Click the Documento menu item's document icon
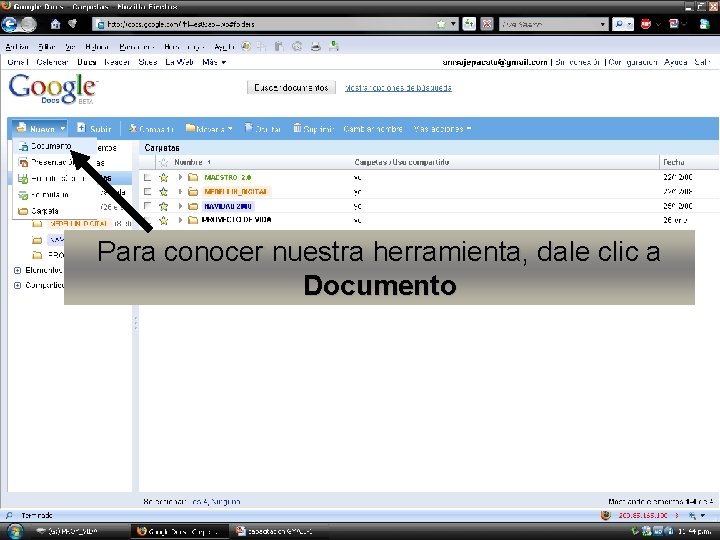 pos(23,146)
